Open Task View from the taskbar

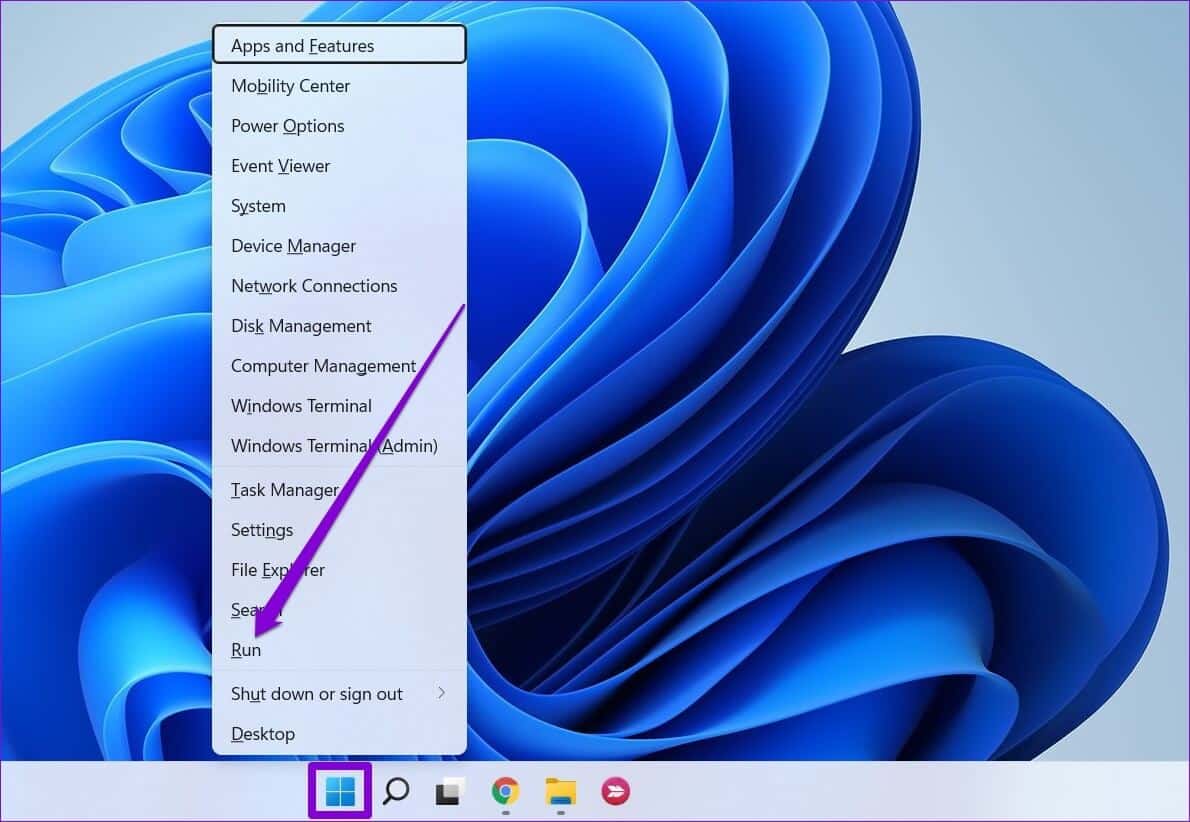[x=448, y=791]
